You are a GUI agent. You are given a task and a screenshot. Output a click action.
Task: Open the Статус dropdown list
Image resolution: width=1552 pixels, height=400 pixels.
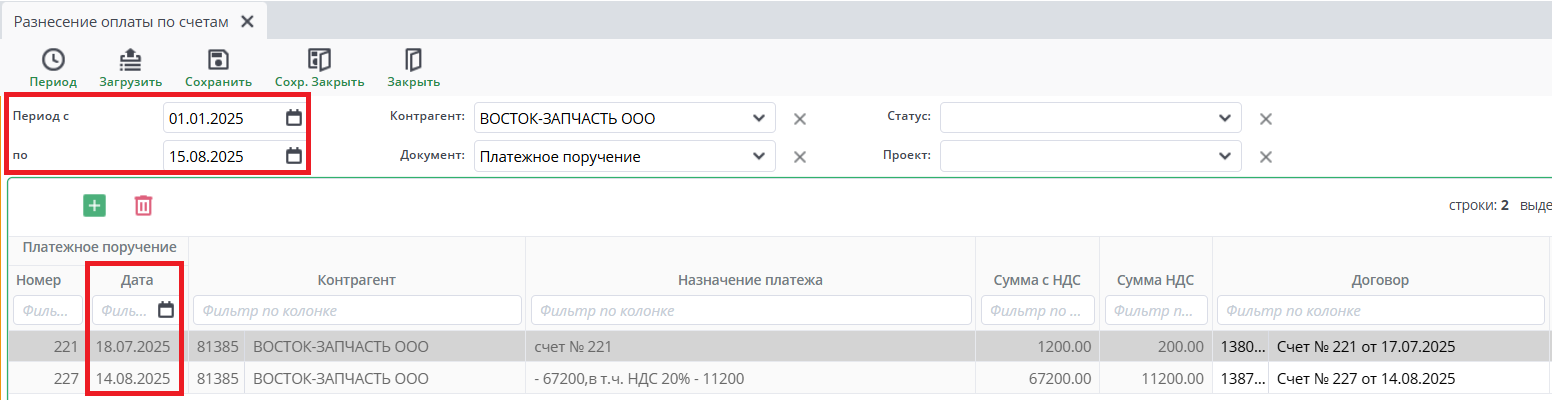pos(1224,118)
